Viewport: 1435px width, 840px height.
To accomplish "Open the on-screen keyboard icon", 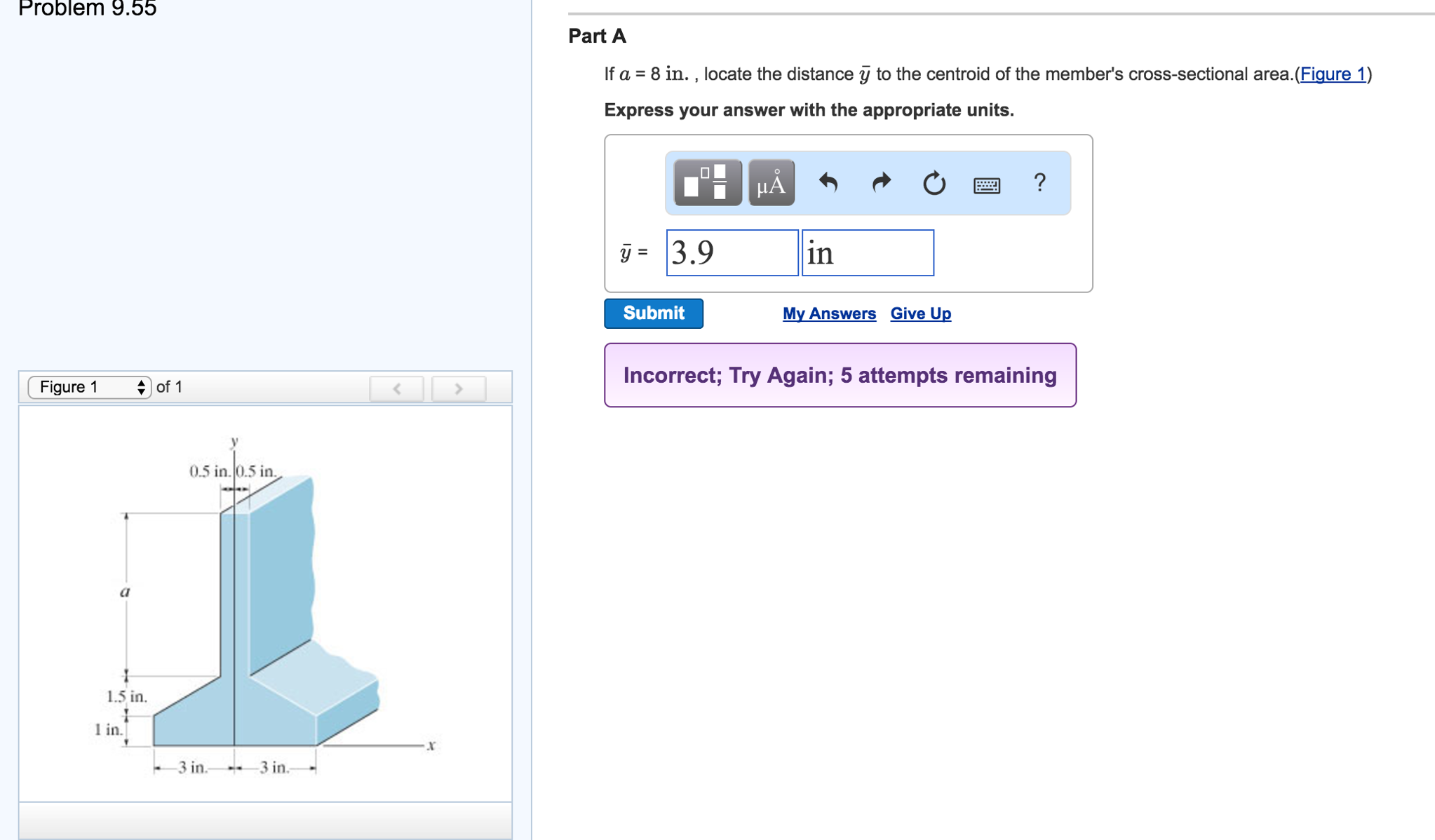I will pos(985,184).
